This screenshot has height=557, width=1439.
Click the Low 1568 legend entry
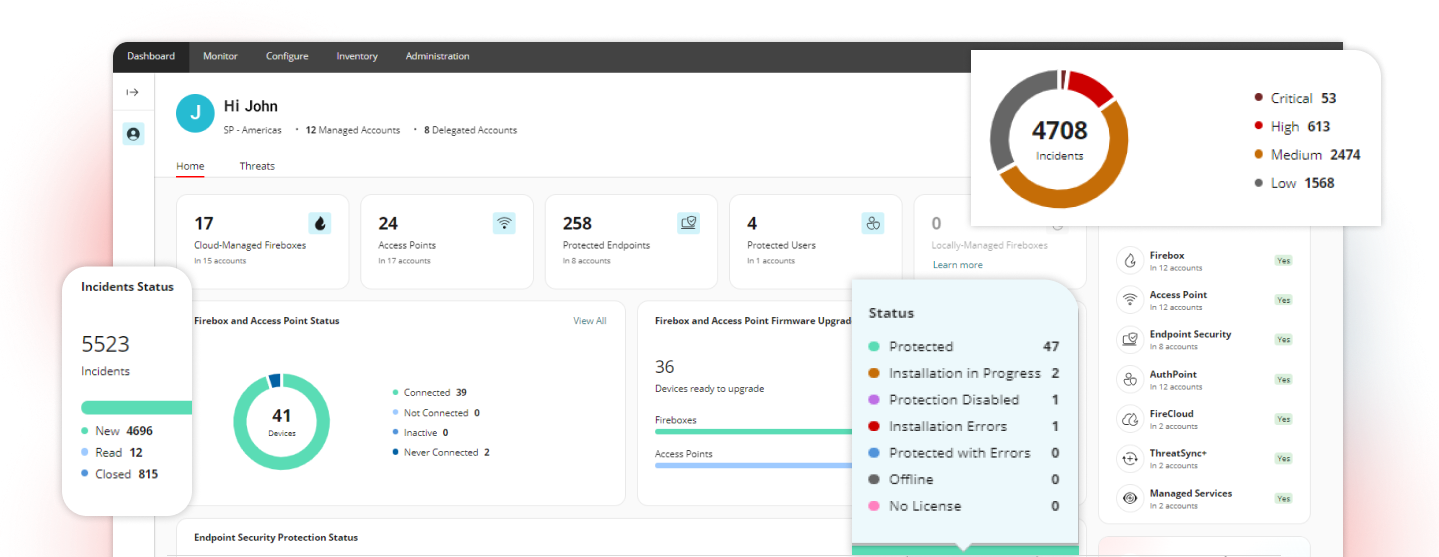click(x=1294, y=183)
